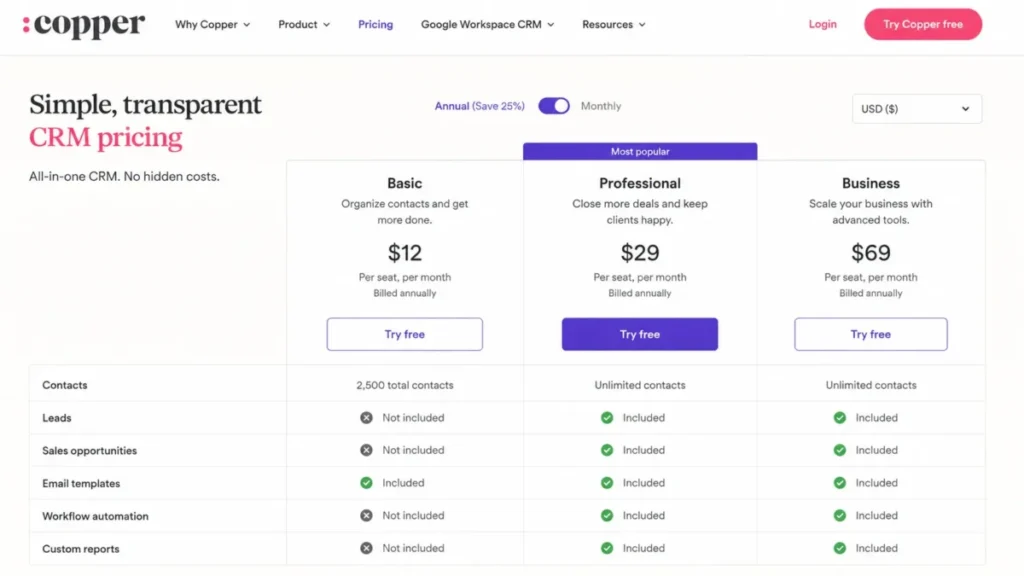This screenshot has width=1024, height=576.
Task: Click the 'All-in-one CRM. No hidden costs.' text
Action: (124, 176)
